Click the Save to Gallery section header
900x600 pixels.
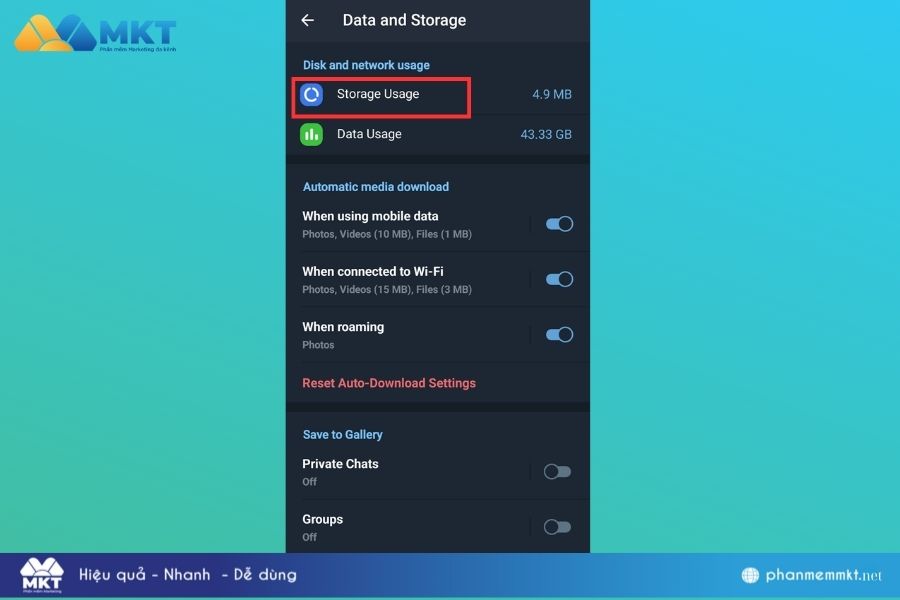[x=342, y=434]
